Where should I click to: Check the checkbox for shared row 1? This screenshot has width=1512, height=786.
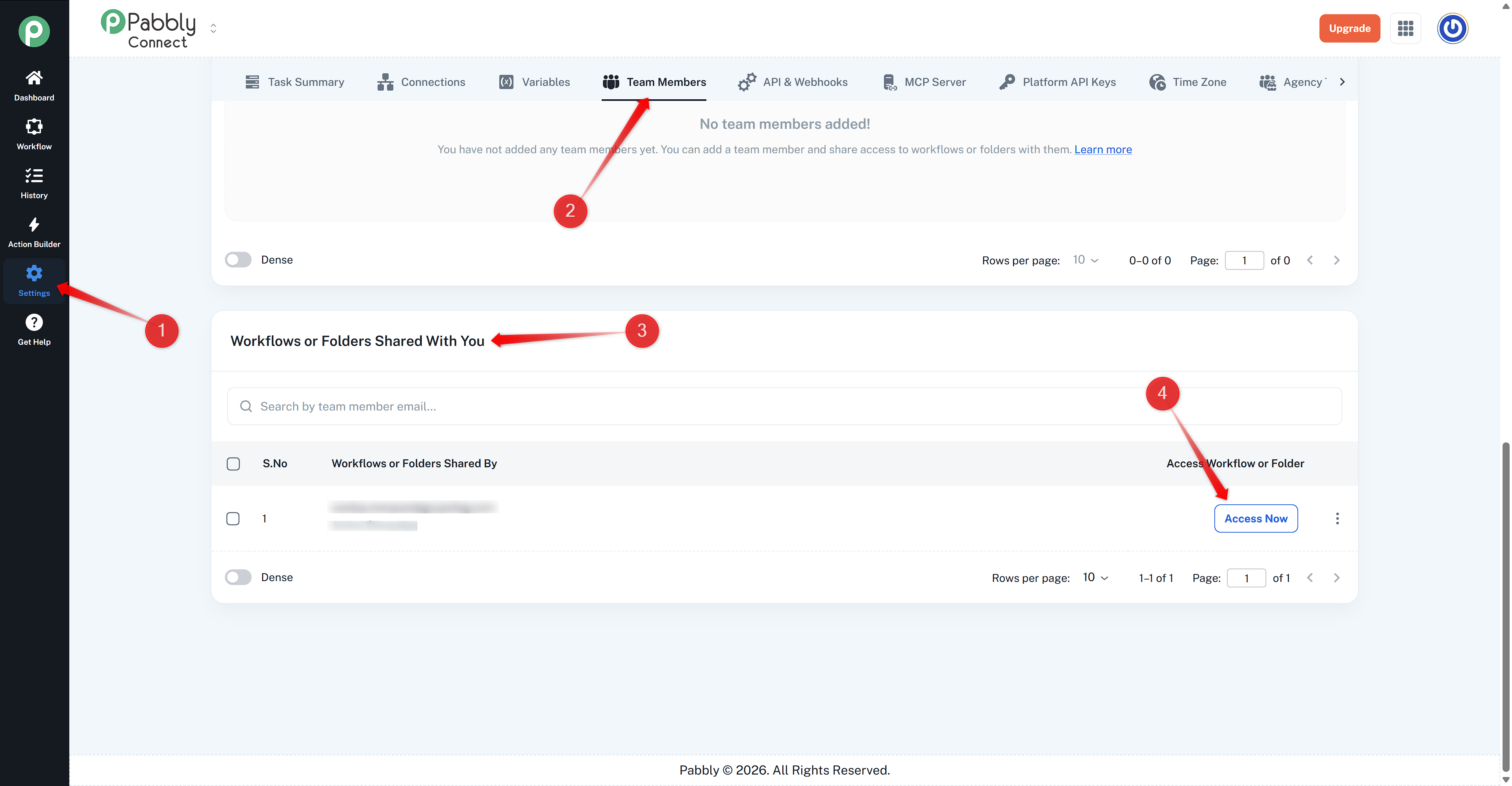click(x=233, y=518)
